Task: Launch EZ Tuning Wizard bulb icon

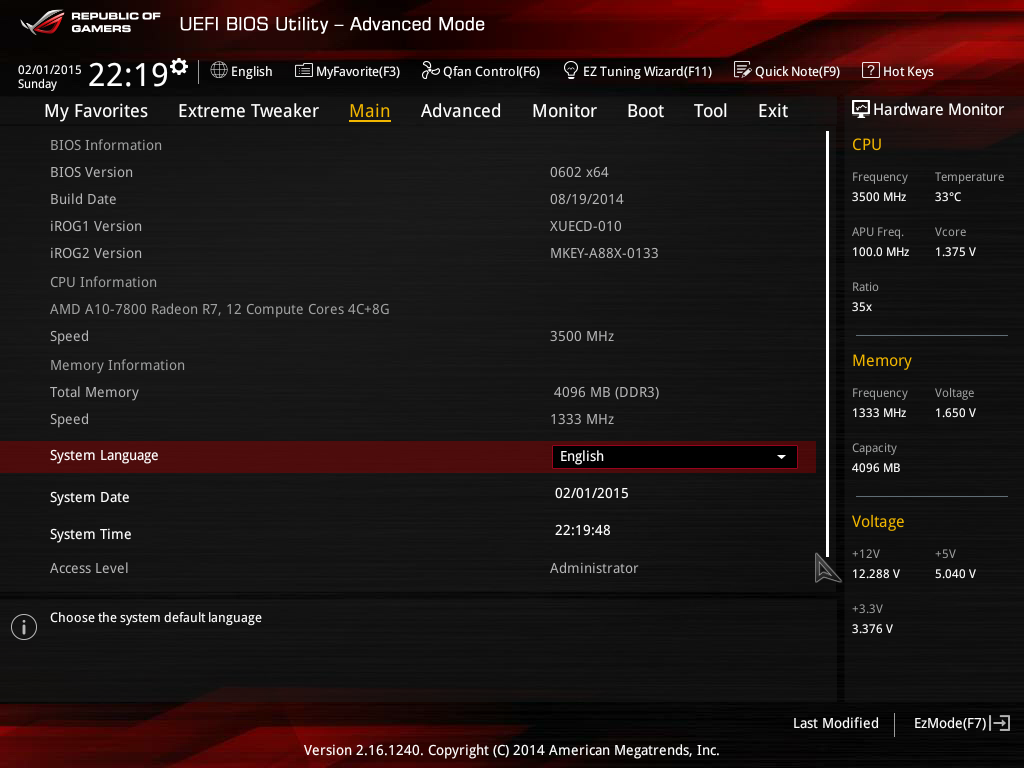Action: (x=570, y=70)
